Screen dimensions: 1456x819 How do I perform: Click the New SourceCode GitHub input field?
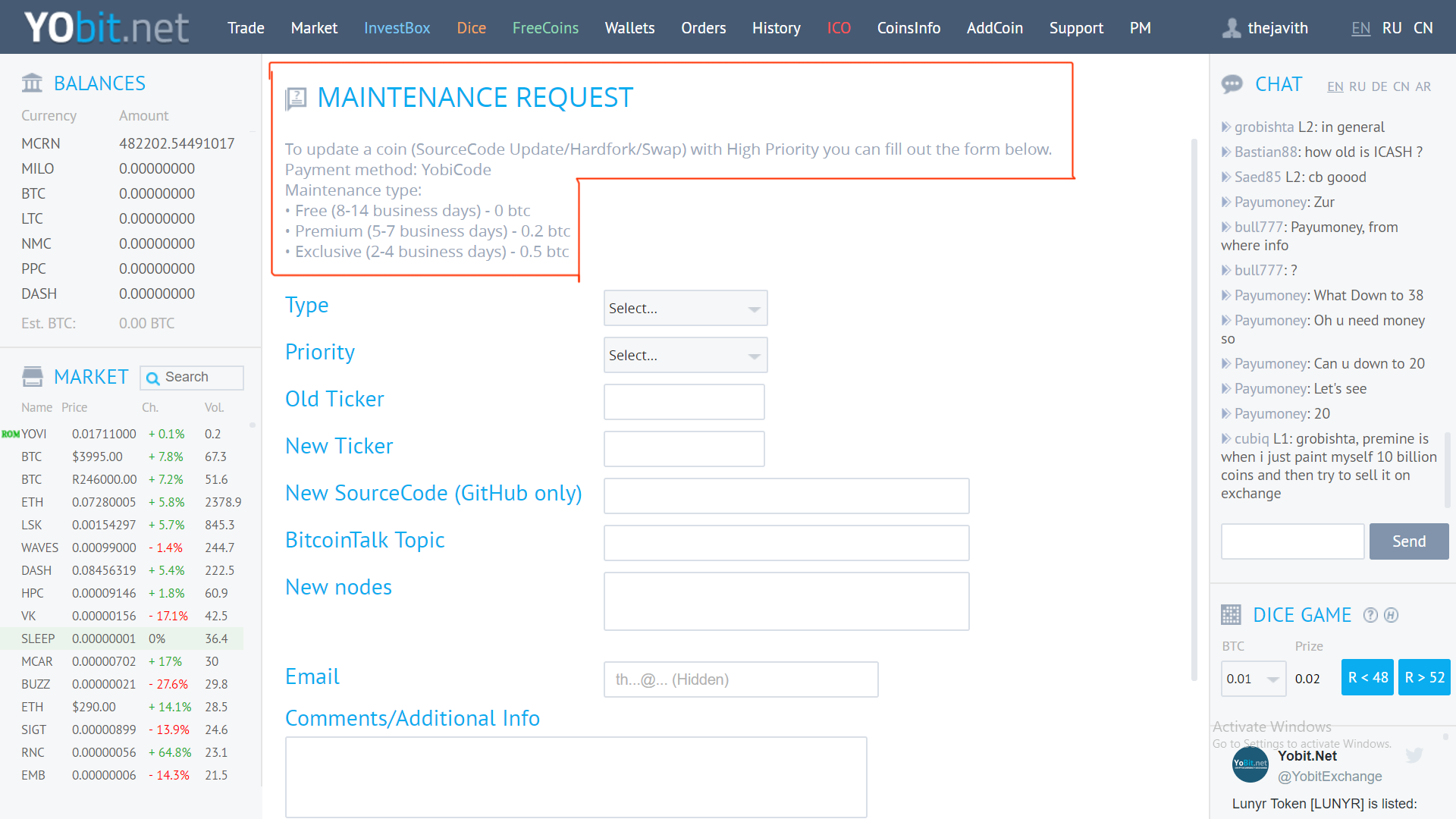click(786, 496)
